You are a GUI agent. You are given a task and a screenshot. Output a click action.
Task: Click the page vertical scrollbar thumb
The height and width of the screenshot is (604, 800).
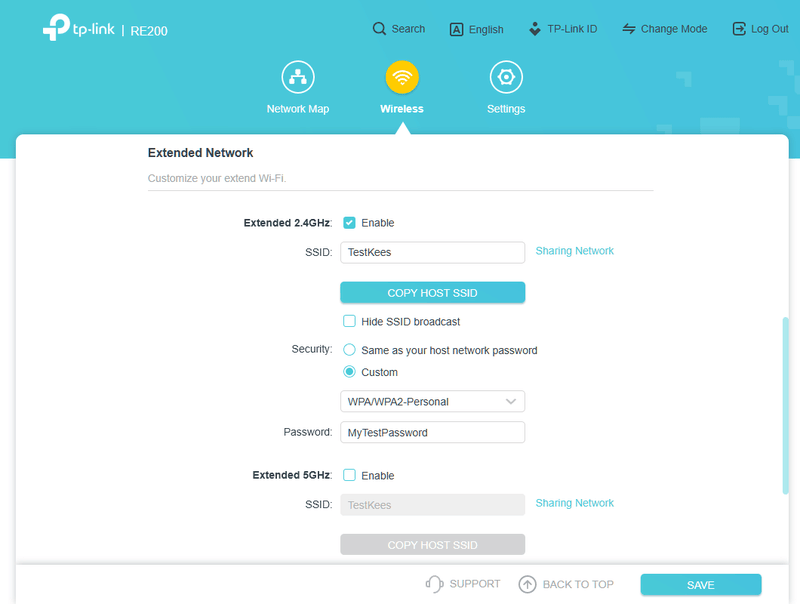click(x=786, y=406)
